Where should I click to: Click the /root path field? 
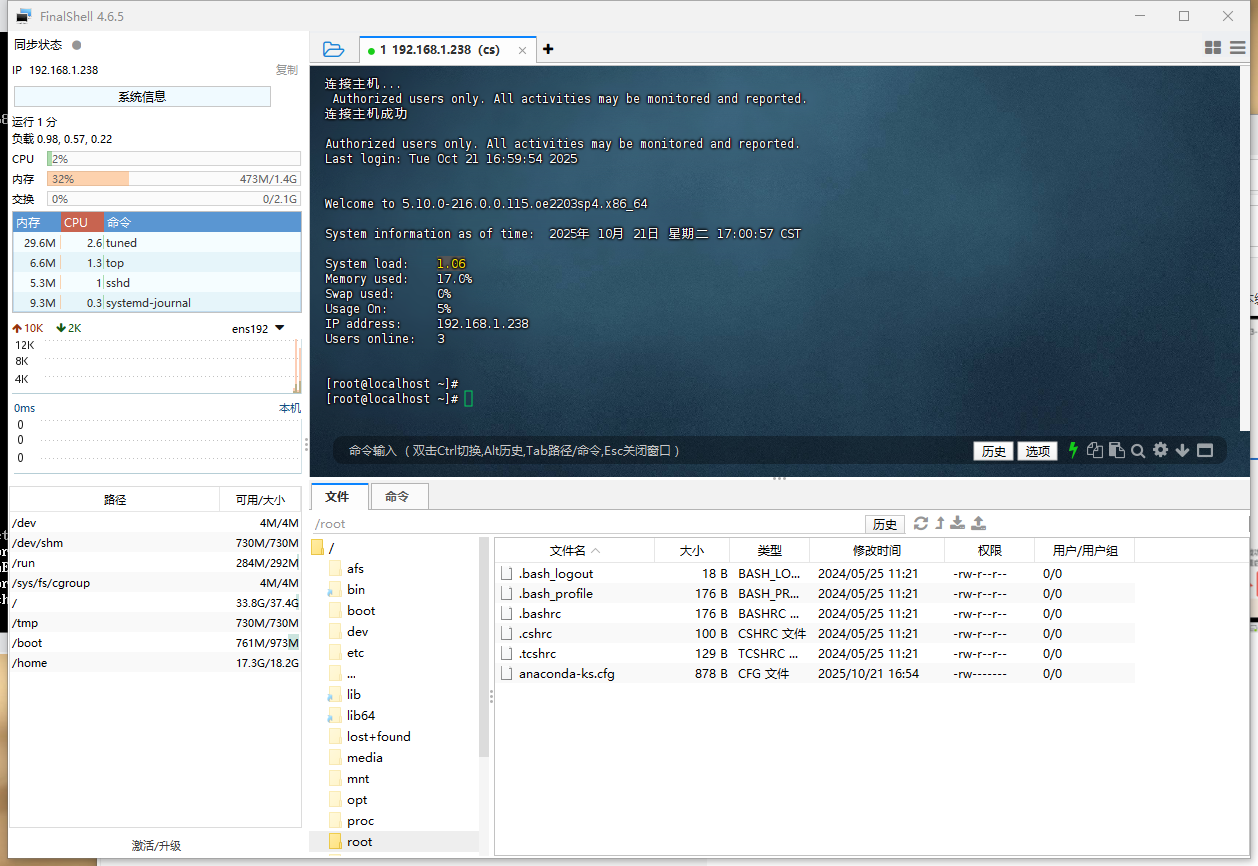pyautogui.click(x=587, y=524)
